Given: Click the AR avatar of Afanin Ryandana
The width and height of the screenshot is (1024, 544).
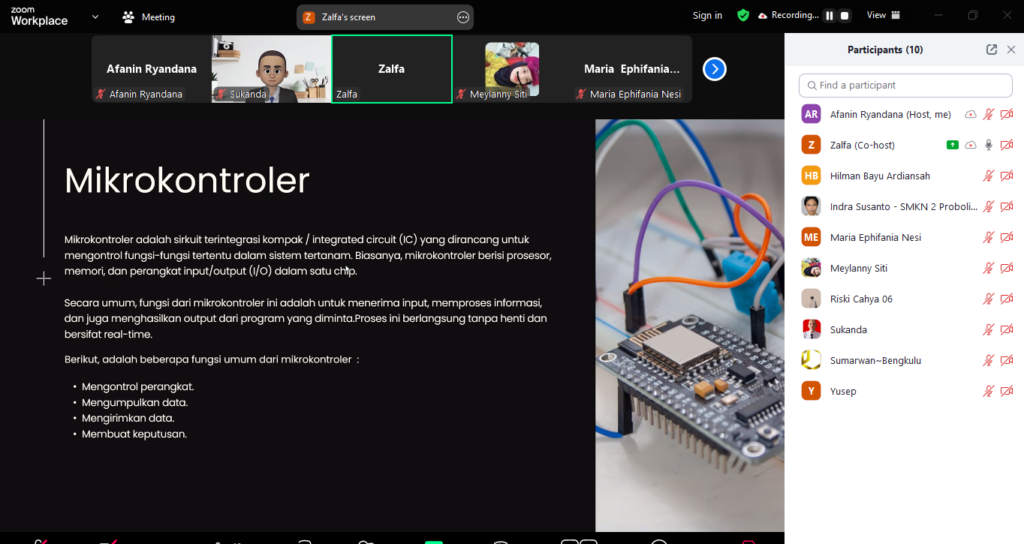Looking at the screenshot, I should [x=811, y=114].
